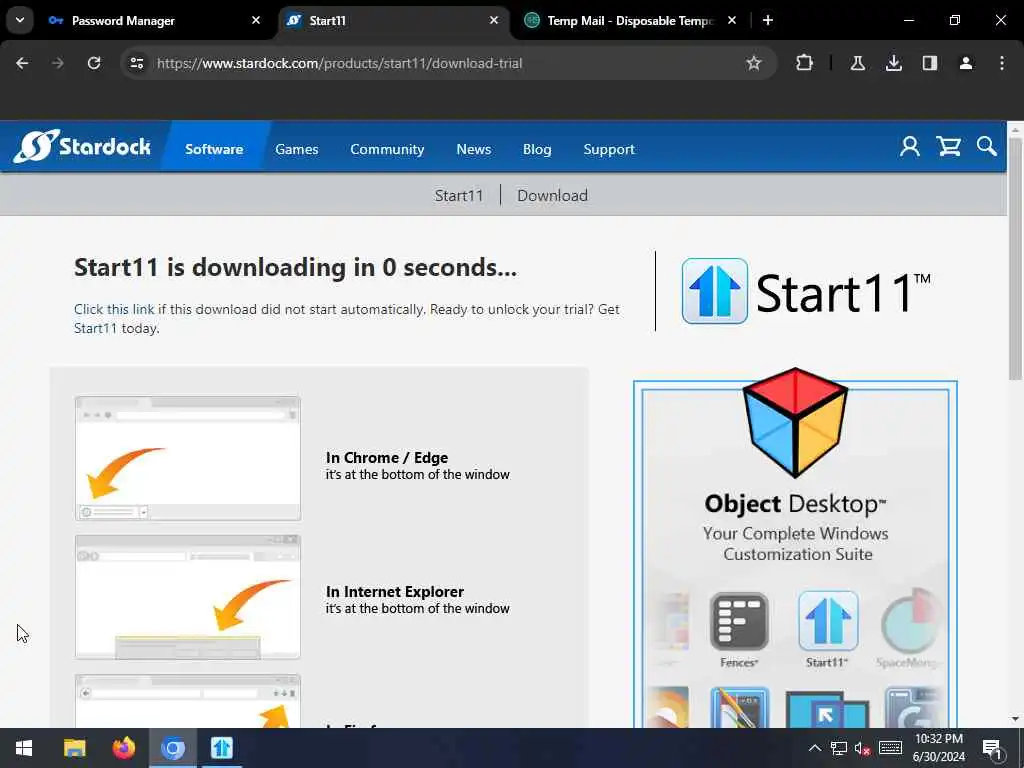Switch to the Temp Mail tab
Screen dimensions: 1024x768
click(x=631, y=20)
